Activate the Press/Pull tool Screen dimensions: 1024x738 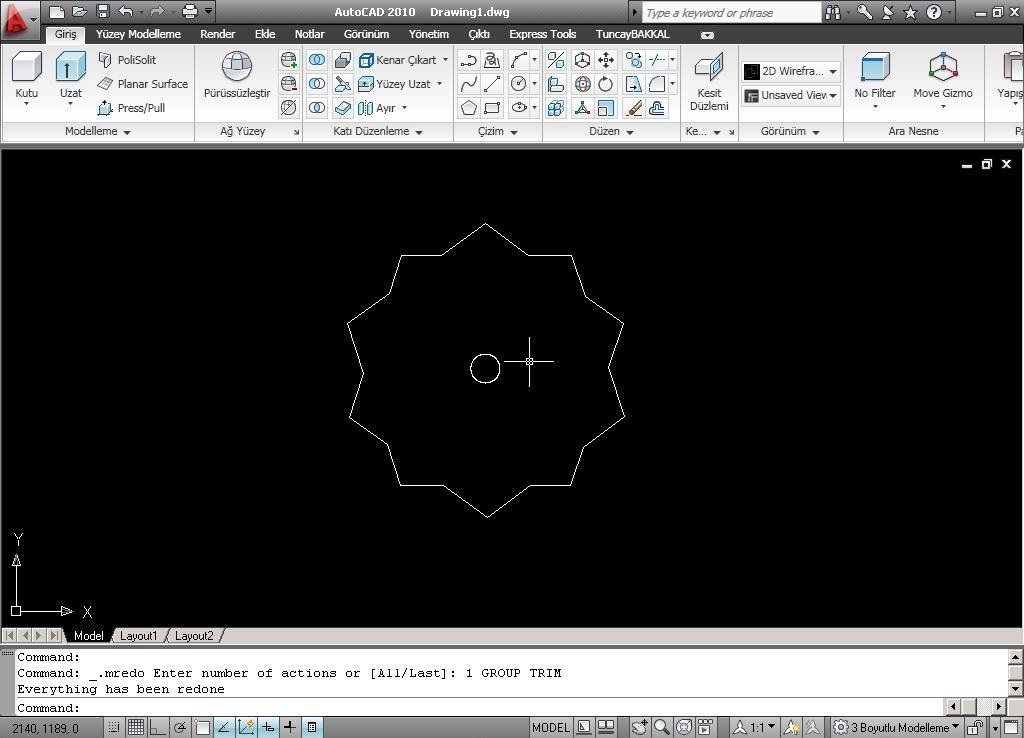(131, 108)
